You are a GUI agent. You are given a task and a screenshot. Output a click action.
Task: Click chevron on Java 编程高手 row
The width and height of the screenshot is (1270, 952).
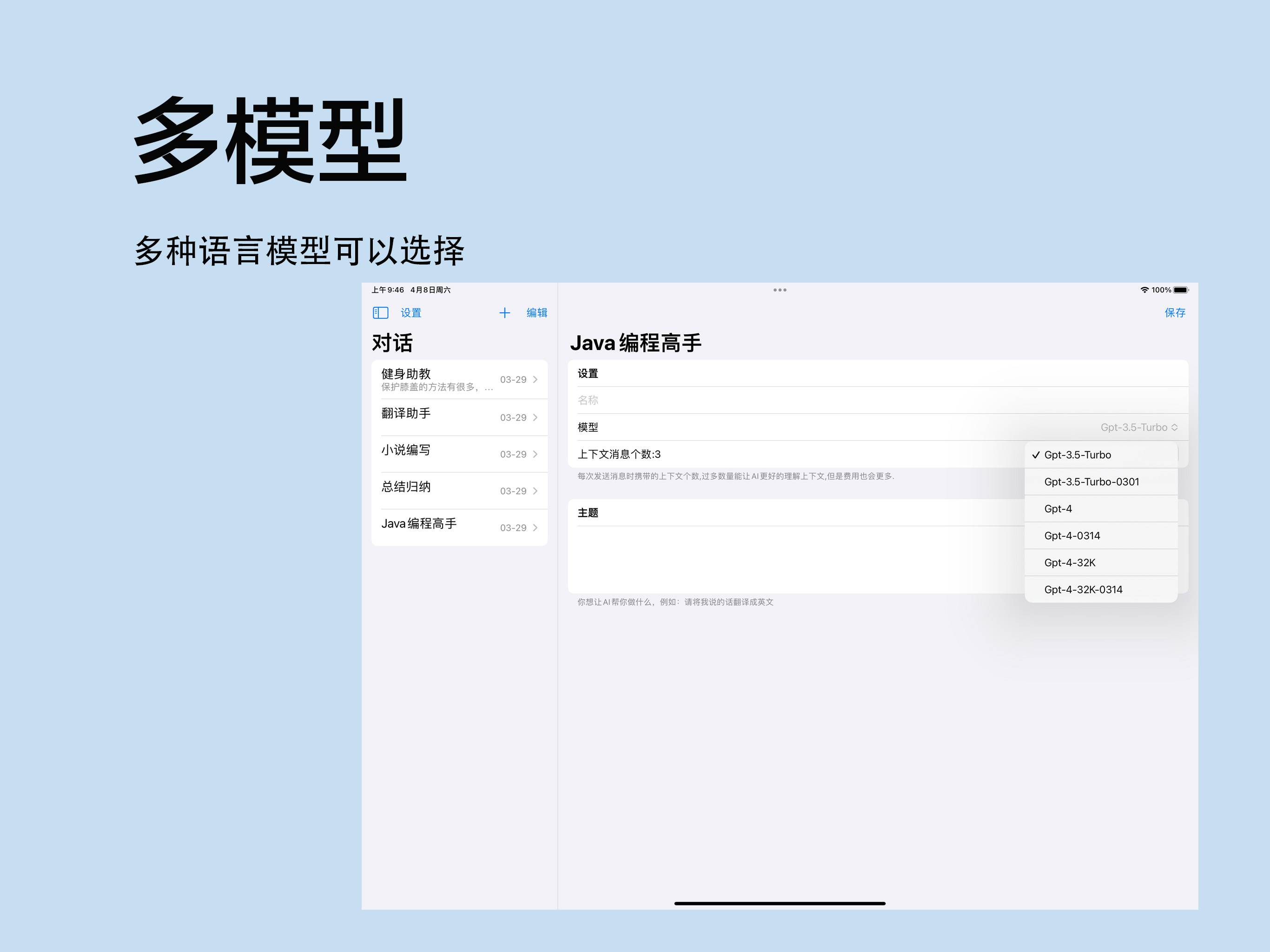(x=535, y=528)
